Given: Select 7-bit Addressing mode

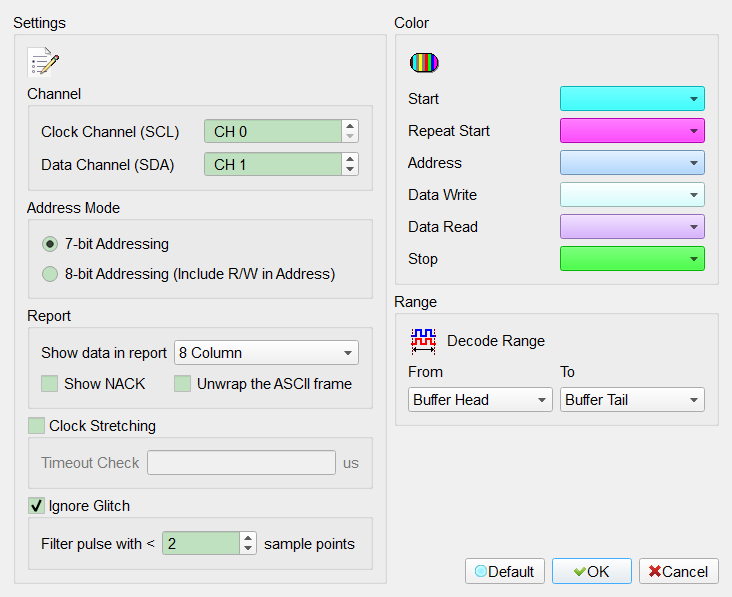Looking at the screenshot, I should [x=50, y=244].
